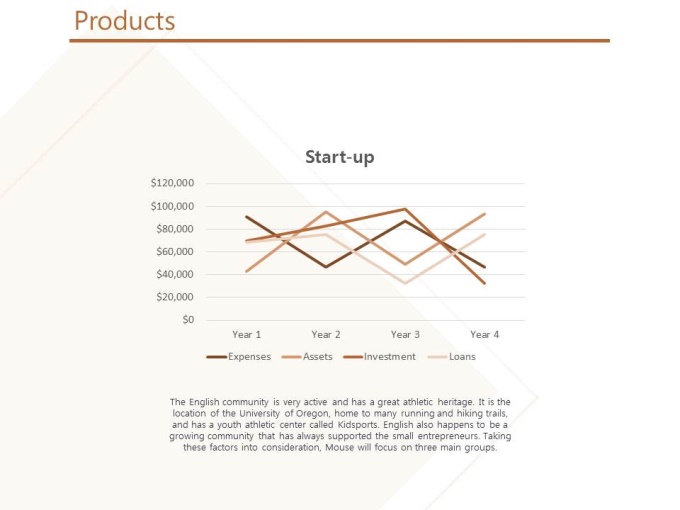680x510 pixels.
Task: Click the Year 4 category label
Action: [484, 335]
